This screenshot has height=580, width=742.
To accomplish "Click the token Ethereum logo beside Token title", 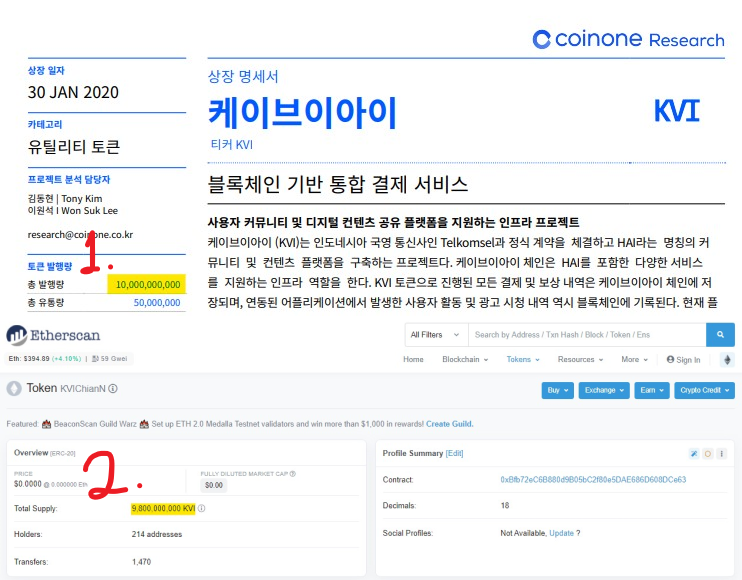I will point(14,389).
